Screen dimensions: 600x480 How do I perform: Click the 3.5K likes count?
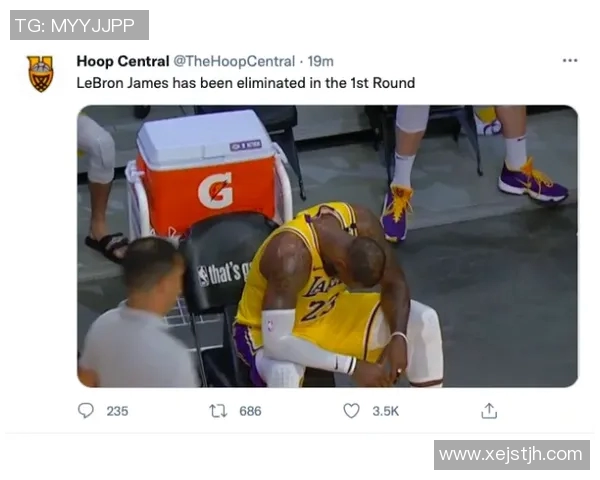[x=385, y=411]
